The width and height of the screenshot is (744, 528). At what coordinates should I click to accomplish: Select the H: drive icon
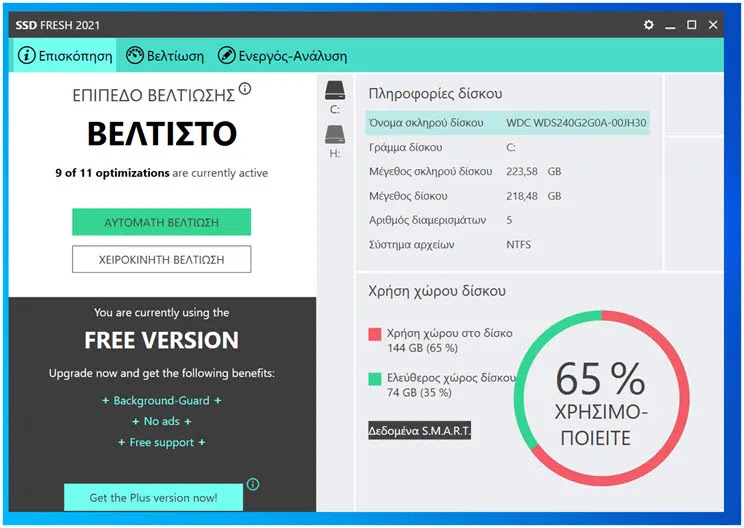tap(335, 135)
